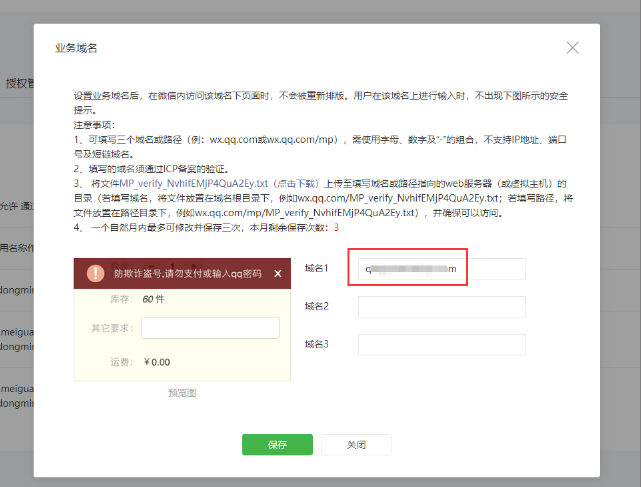Click the 域名1 field label
This screenshot has width=641, height=487.
pos(317,270)
